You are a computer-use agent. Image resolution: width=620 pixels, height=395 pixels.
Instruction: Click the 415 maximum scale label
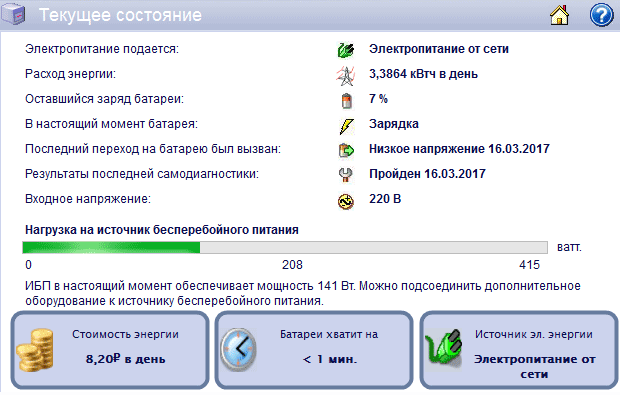tap(529, 265)
